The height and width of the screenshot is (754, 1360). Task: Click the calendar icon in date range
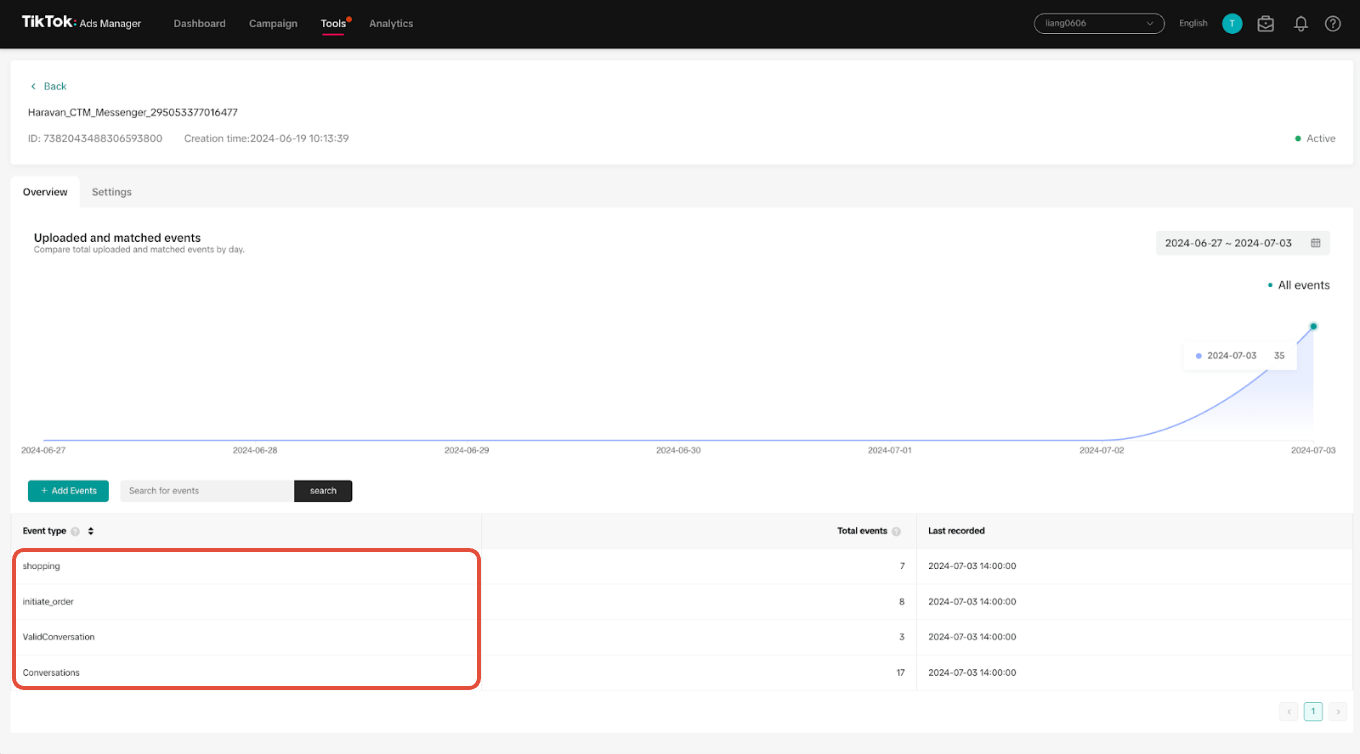(x=1316, y=243)
